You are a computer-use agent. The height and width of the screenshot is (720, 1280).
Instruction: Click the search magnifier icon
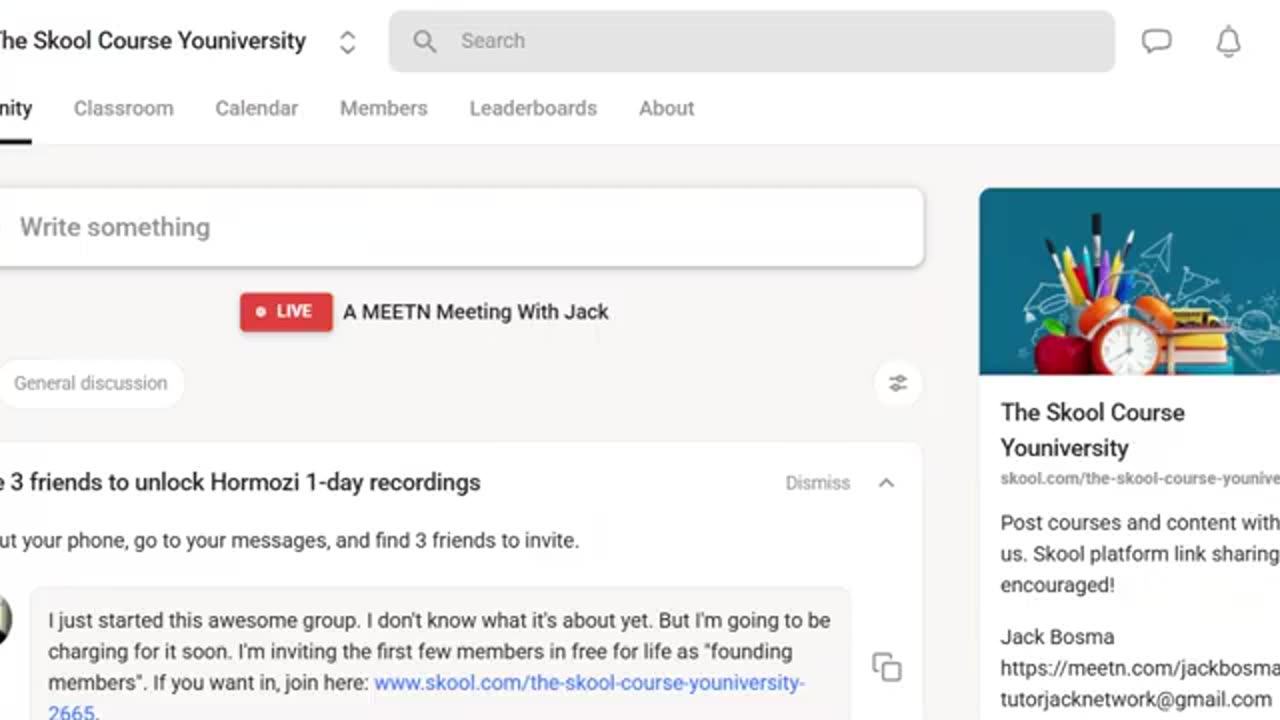point(425,41)
